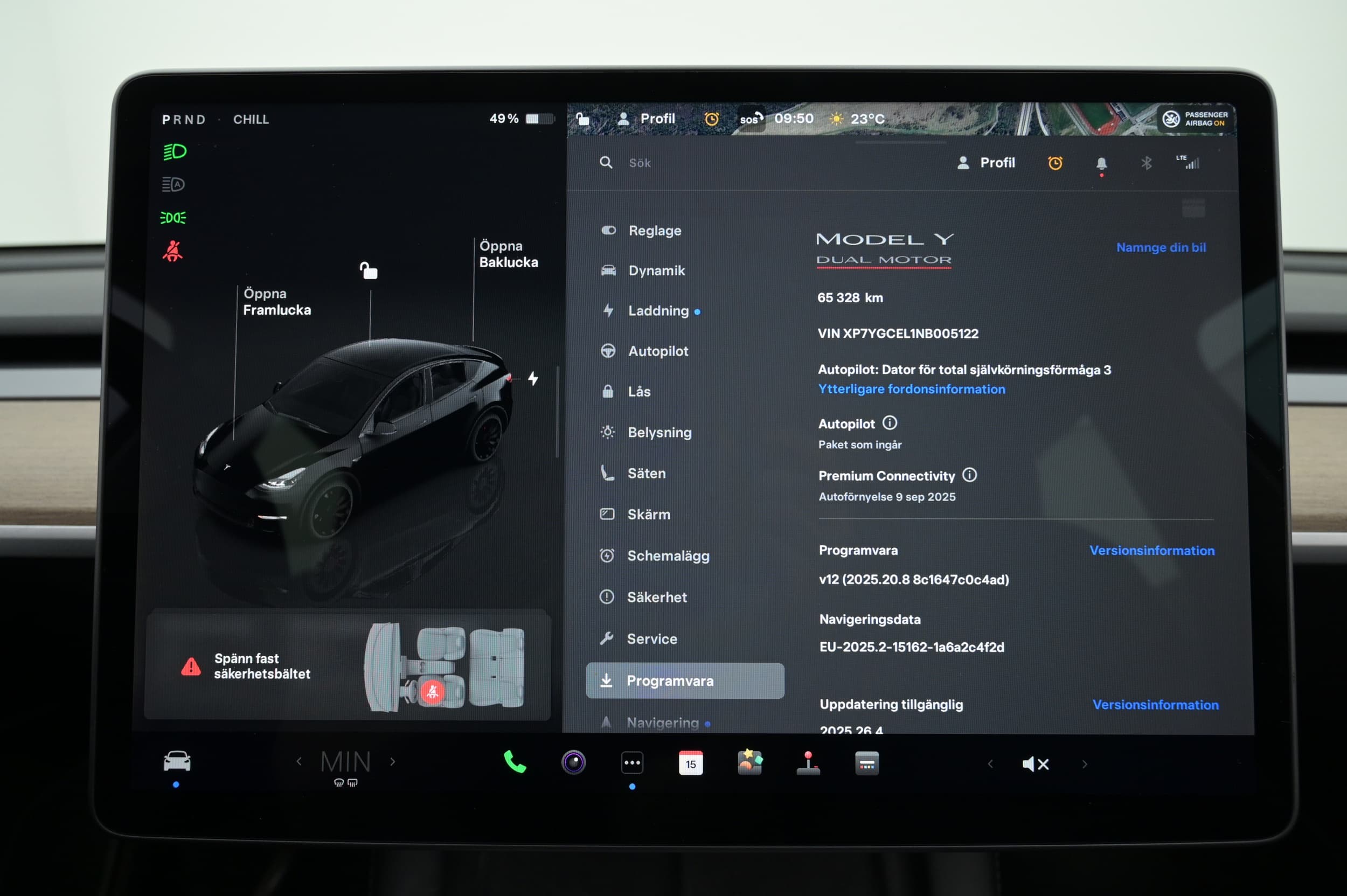Open the Toybox app icon
1347x896 pixels.
pyautogui.click(x=750, y=762)
